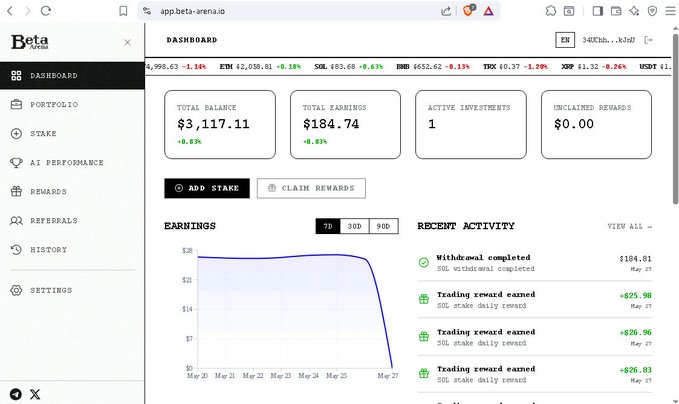Image resolution: width=679 pixels, height=404 pixels.
Task: Bookmark this page
Action: tap(123, 11)
